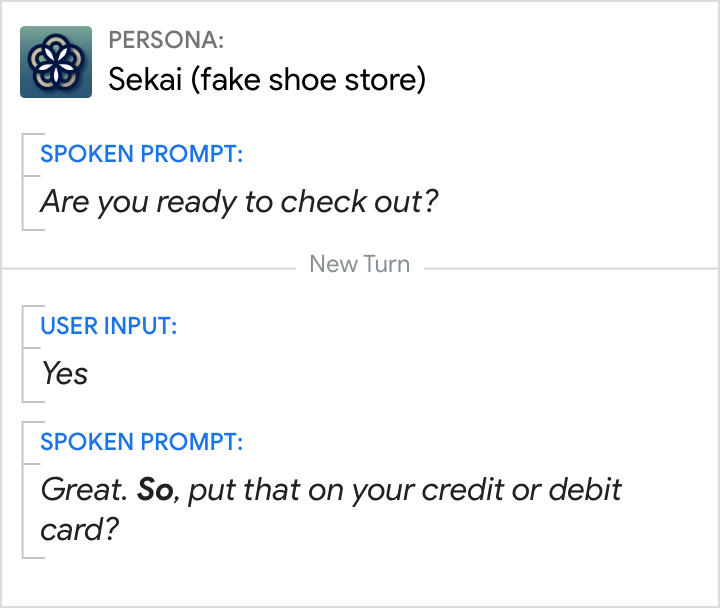Select the "Sekai (fake shoe store)" persona name
Viewport: 720px width, 608px height.
pyautogui.click(x=267, y=79)
